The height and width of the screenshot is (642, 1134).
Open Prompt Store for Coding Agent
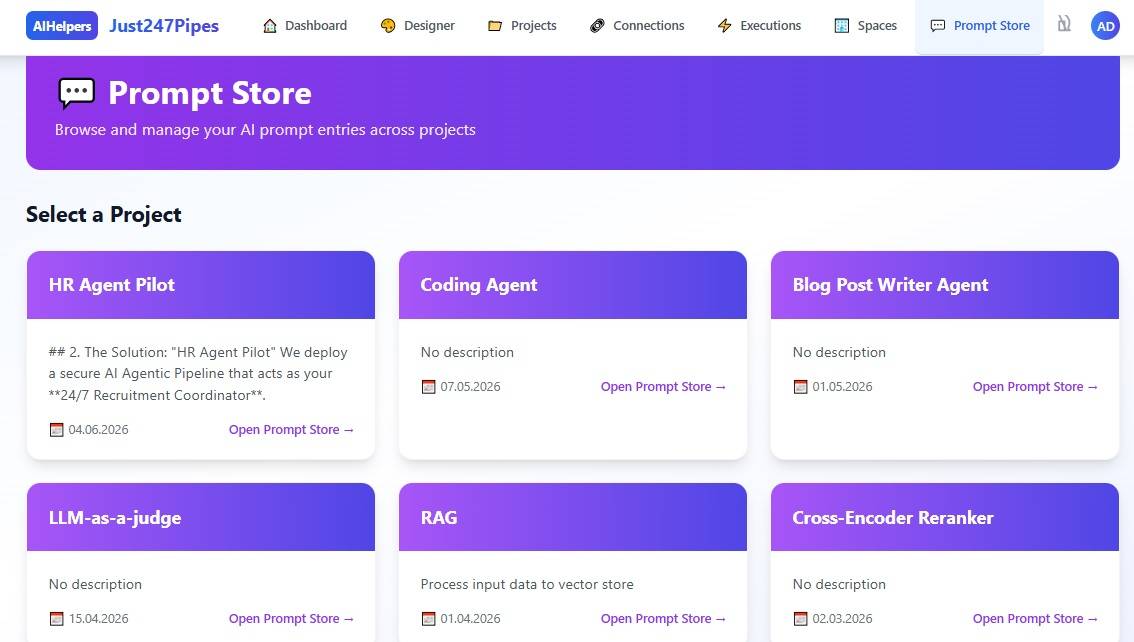tap(663, 387)
